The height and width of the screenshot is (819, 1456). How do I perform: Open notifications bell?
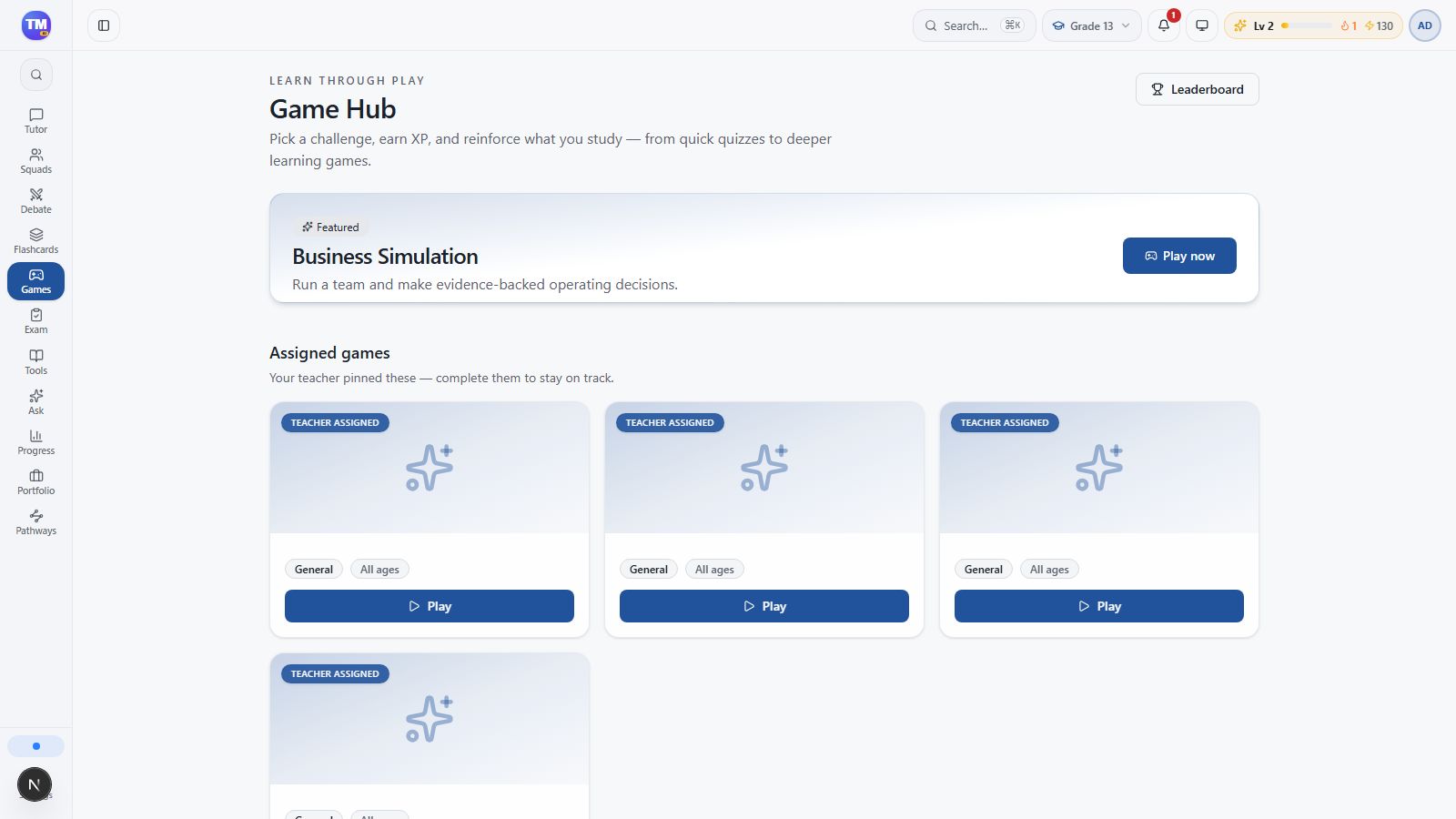point(1164,25)
